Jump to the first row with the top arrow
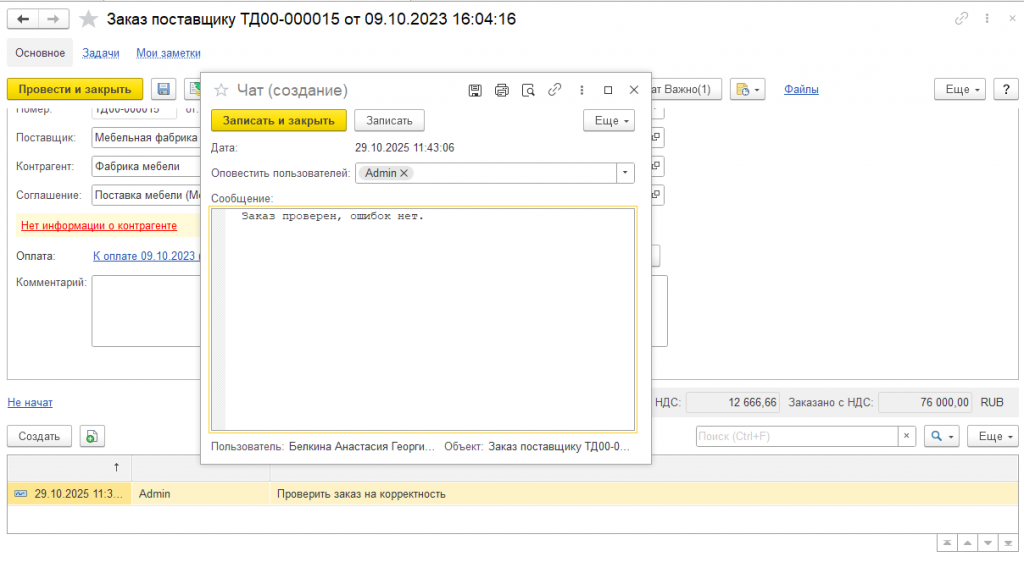The height and width of the screenshot is (562, 1024). point(946,543)
